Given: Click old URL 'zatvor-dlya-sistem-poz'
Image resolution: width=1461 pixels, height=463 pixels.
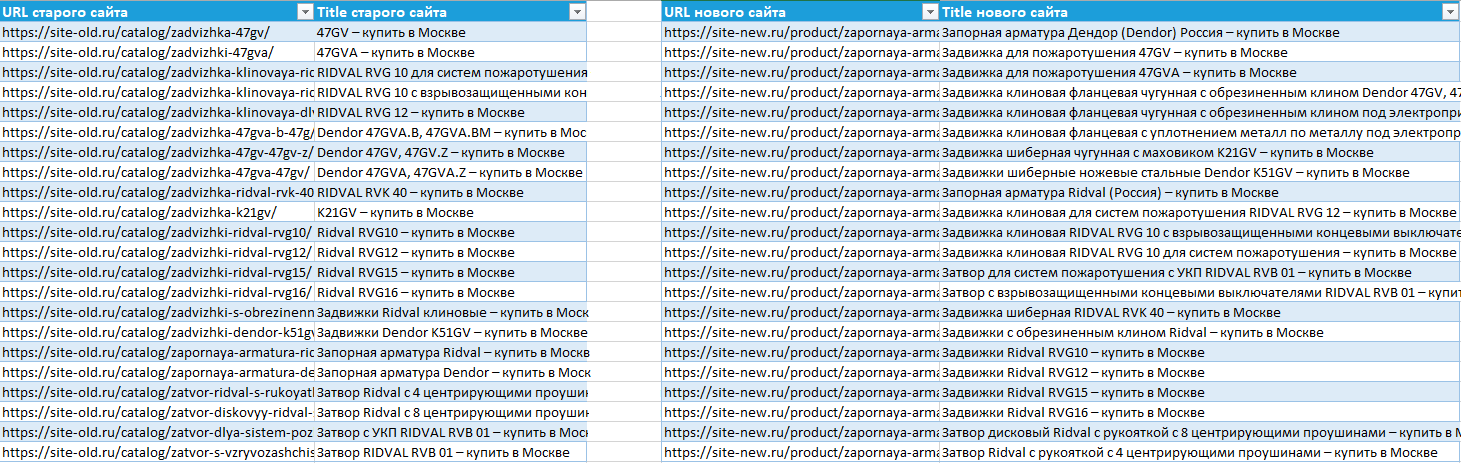Looking at the screenshot, I should [x=157, y=432].
